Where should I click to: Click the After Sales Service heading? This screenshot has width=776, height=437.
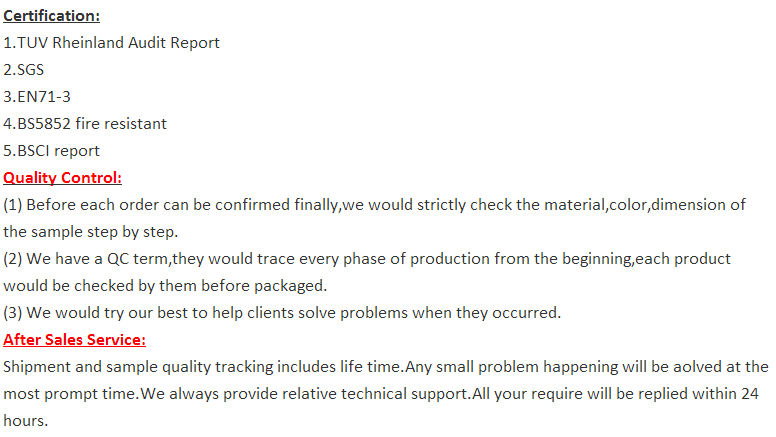74,340
